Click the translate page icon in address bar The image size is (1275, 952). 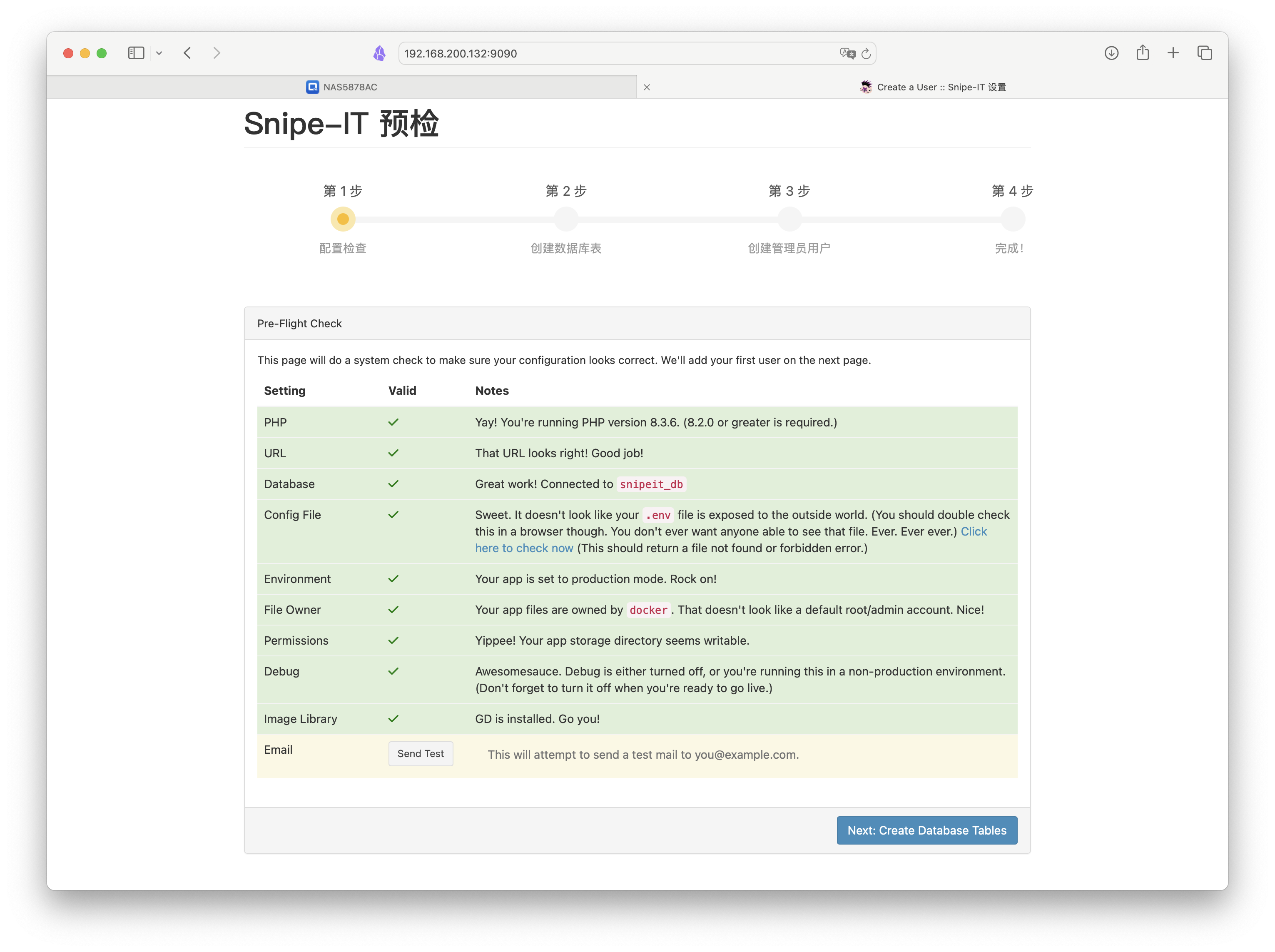tap(847, 54)
